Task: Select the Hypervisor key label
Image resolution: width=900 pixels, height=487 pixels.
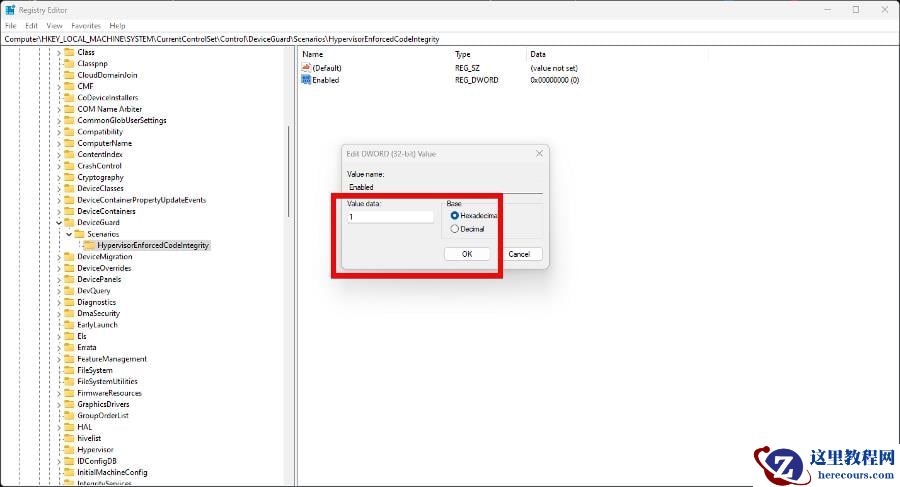Action: coord(95,450)
